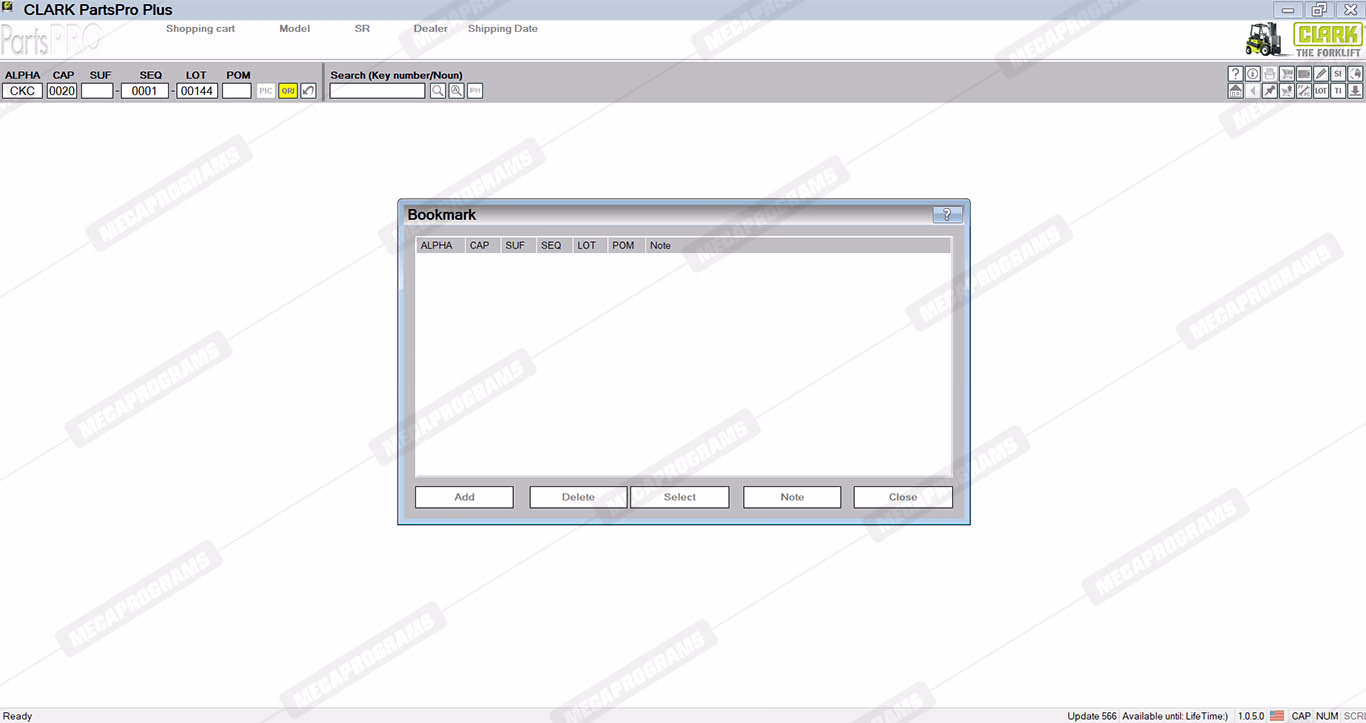The height and width of the screenshot is (723, 1366).
Task: Click the small icon right of search magnifiers
Action: click(x=475, y=91)
